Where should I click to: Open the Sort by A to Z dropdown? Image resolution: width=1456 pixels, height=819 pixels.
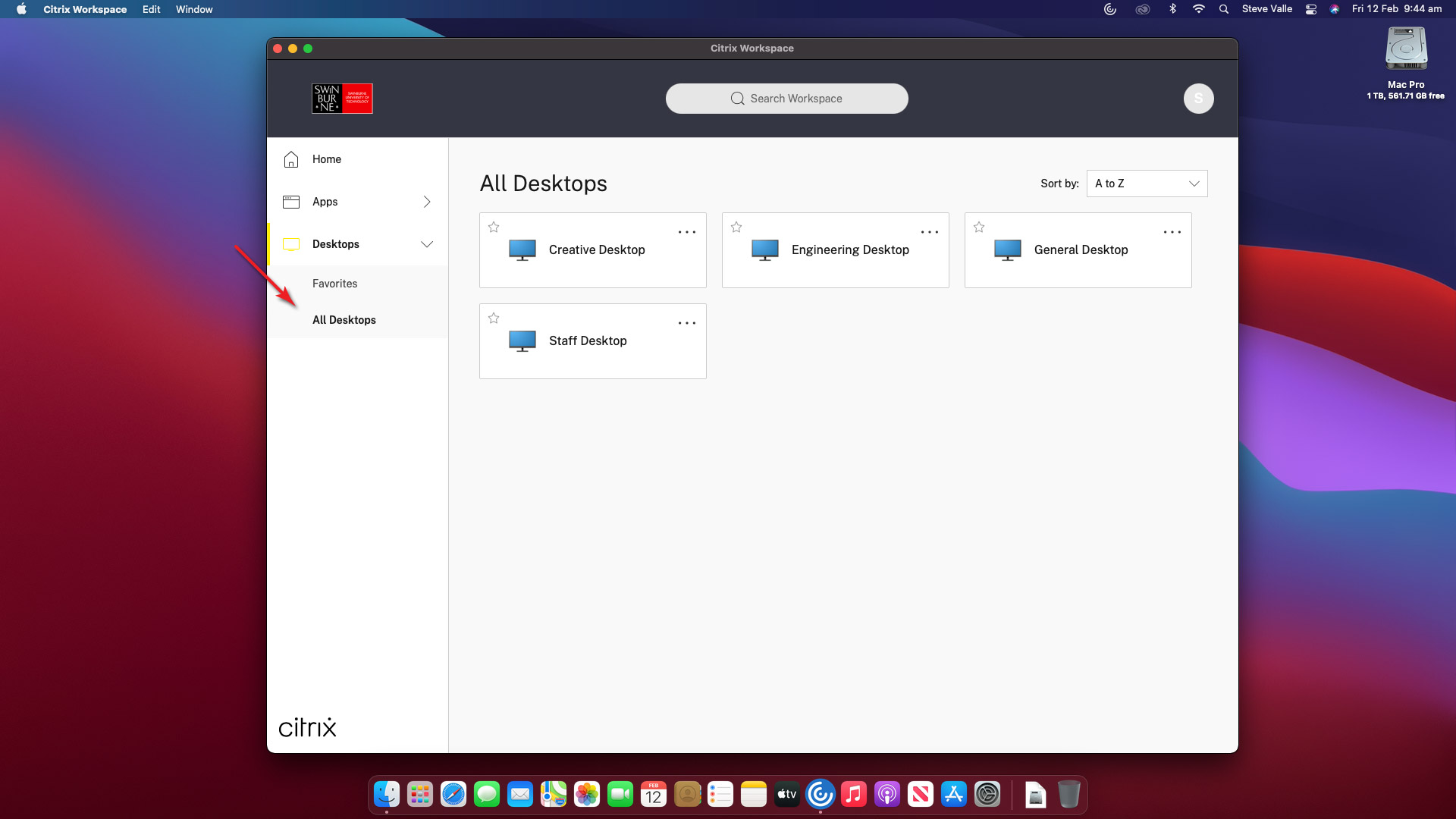coord(1147,184)
